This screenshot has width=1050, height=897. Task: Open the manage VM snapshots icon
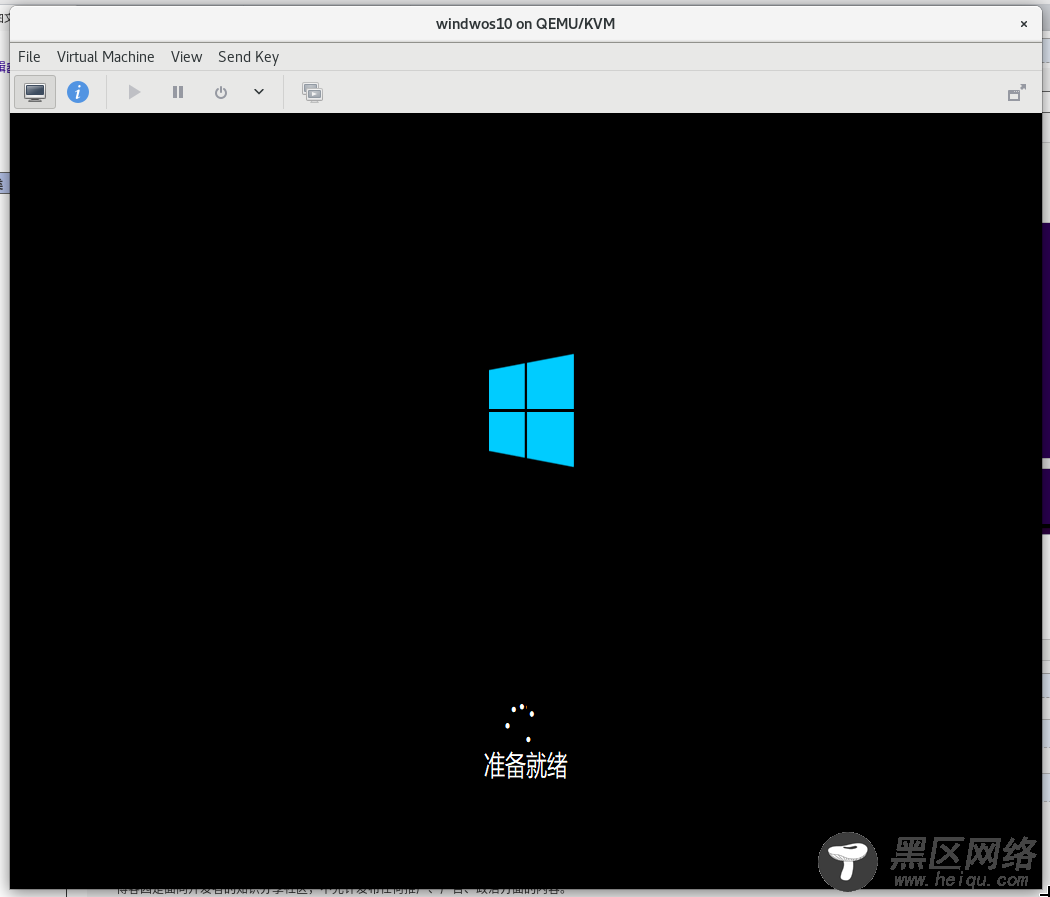click(312, 92)
